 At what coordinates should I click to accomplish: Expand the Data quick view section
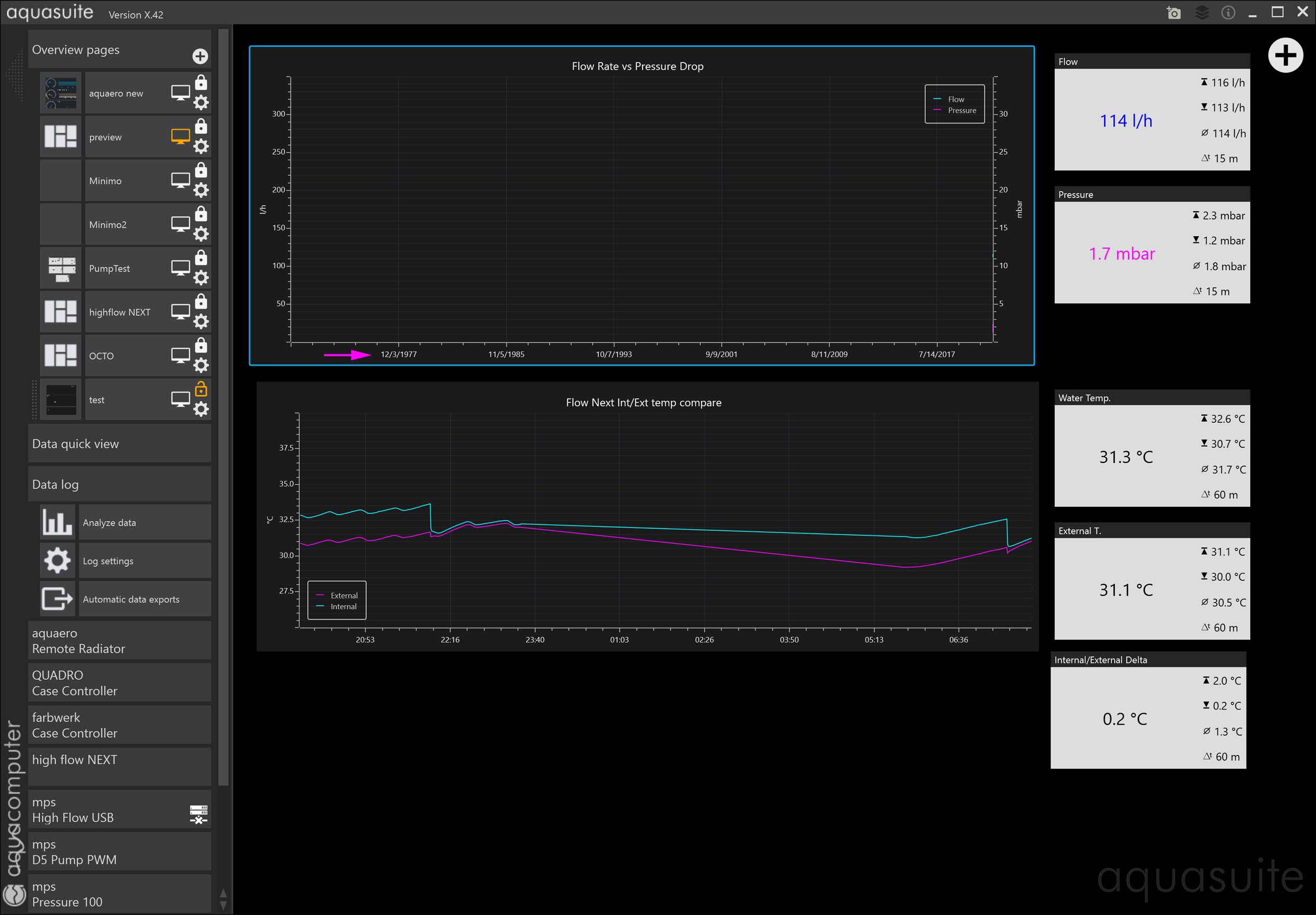pos(119,444)
